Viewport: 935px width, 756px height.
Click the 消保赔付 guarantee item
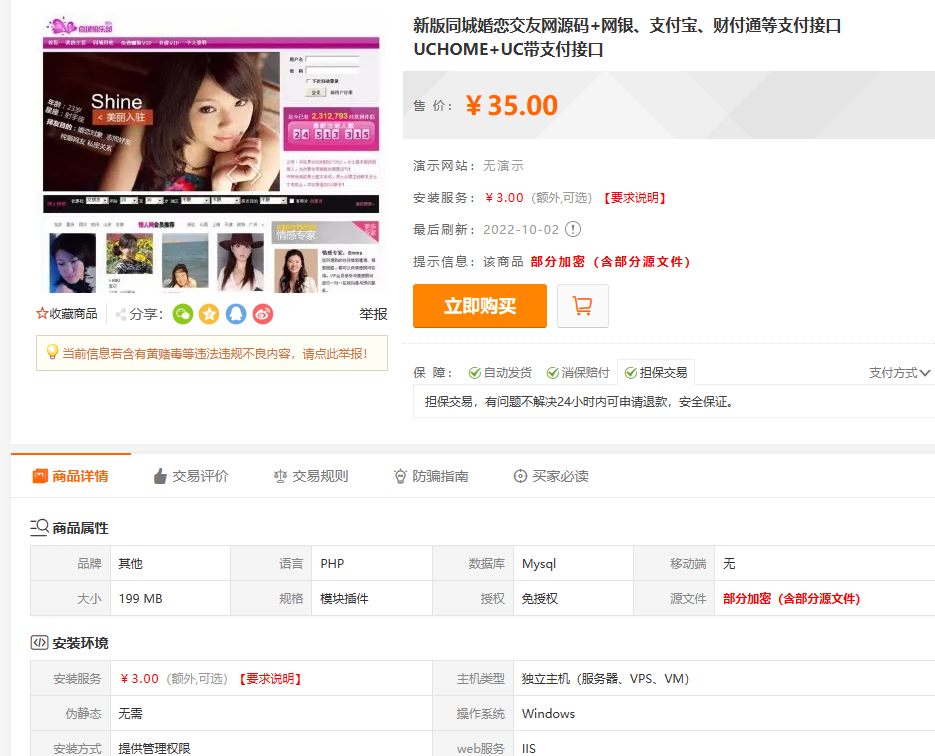click(x=578, y=373)
